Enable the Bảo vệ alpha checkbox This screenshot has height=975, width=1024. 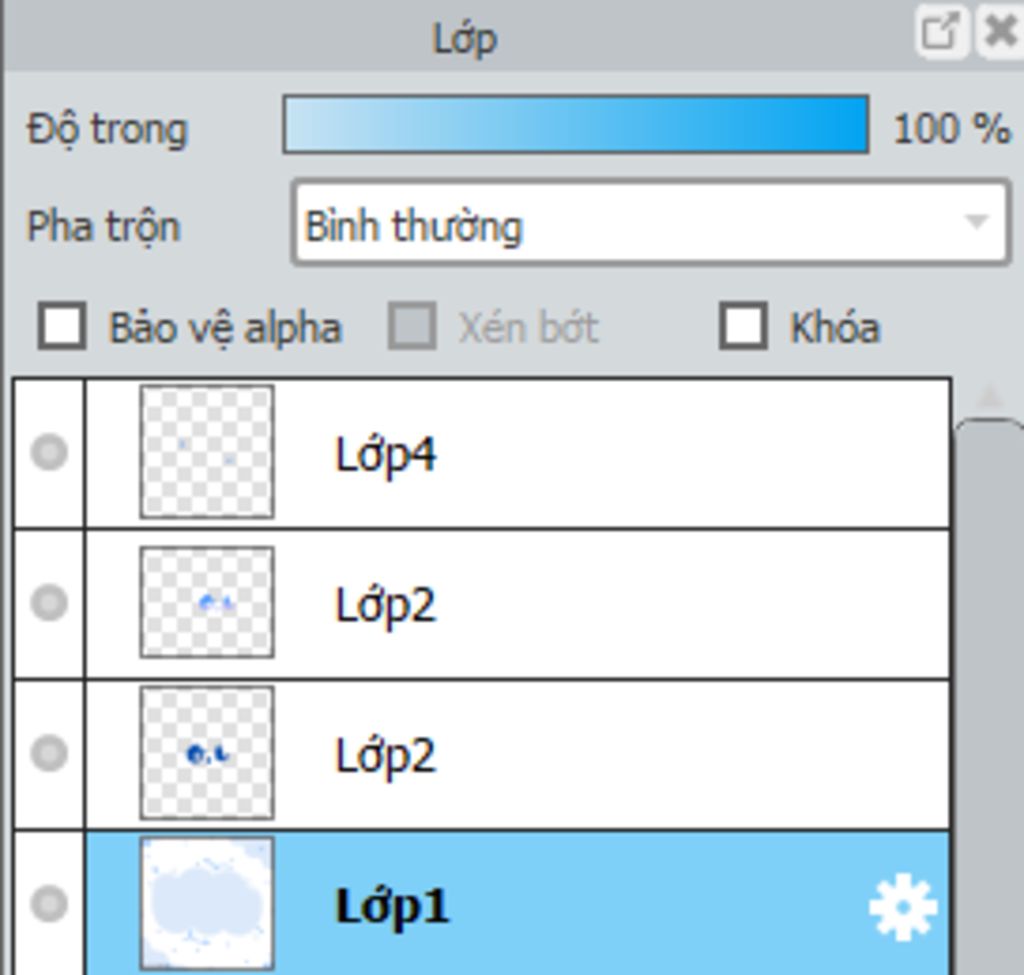pos(61,325)
